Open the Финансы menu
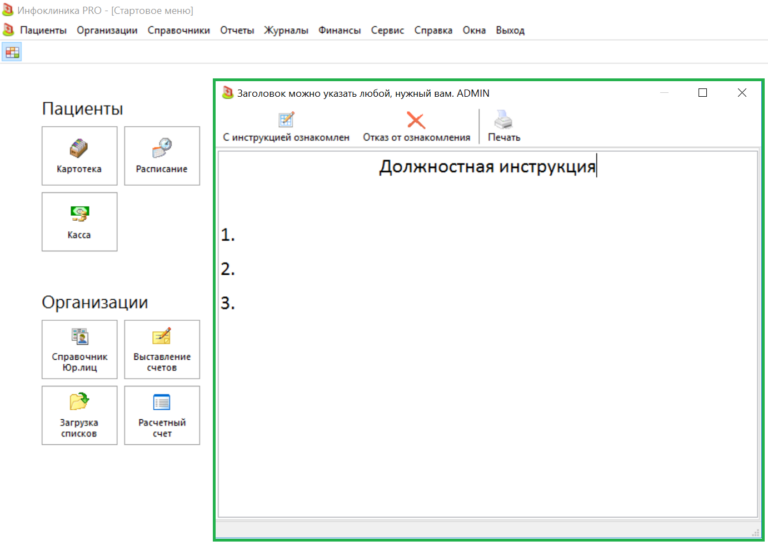This screenshot has height=546, width=768. pyautogui.click(x=339, y=30)
